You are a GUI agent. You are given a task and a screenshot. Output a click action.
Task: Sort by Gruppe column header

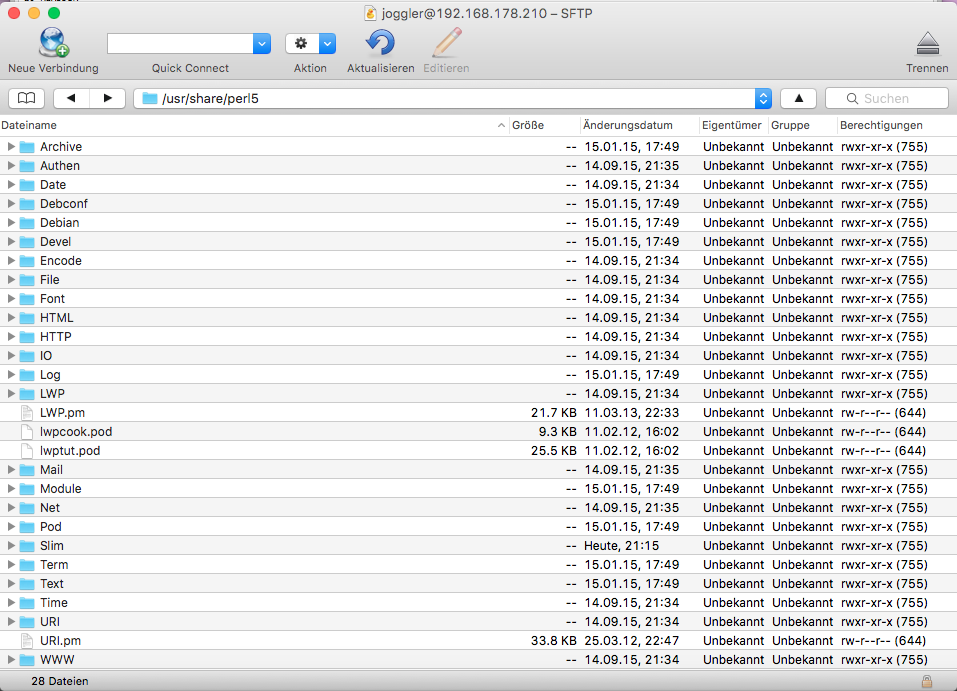tap(803, 125)
